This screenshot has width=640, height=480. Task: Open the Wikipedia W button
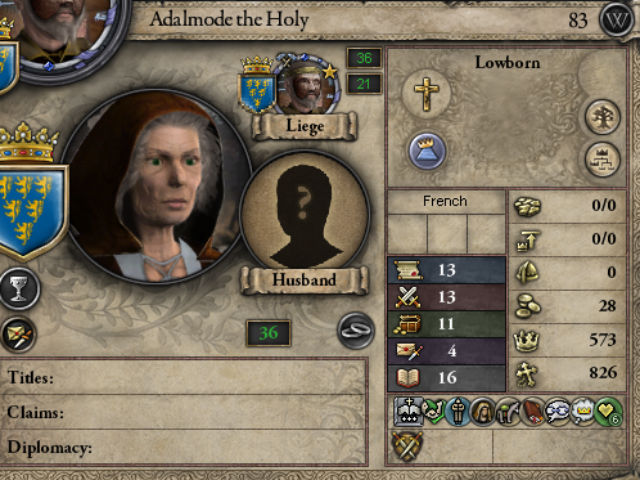point(617,19)
